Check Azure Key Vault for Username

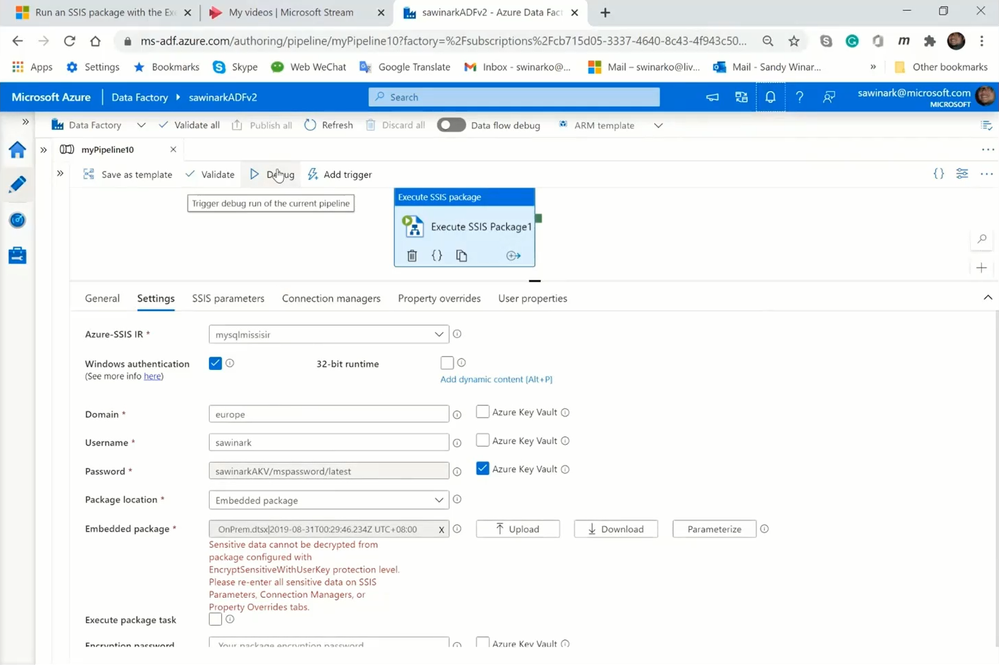tap(483, 440)
